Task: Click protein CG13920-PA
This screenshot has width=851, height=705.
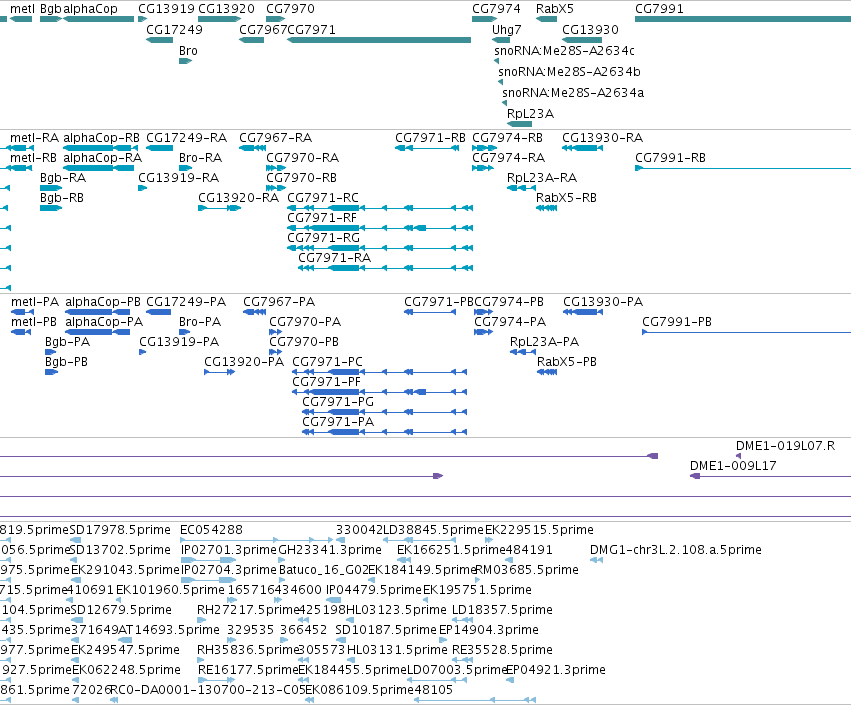Action: click(244, 363)
